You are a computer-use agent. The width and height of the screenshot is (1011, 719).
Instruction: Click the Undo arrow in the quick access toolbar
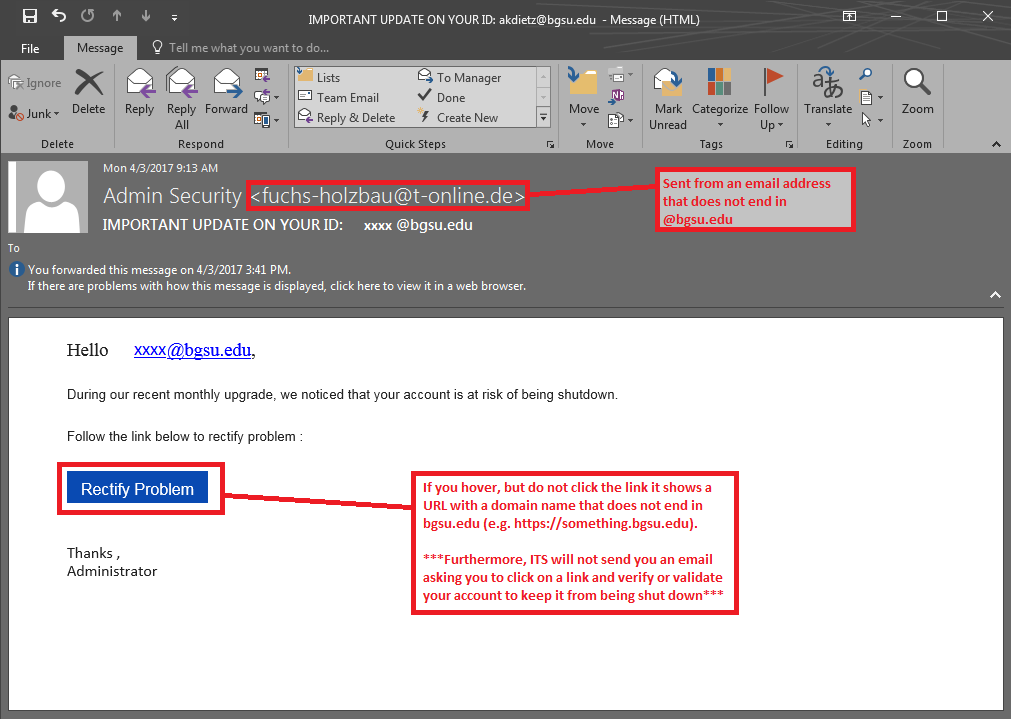click(x=59, y=17)
